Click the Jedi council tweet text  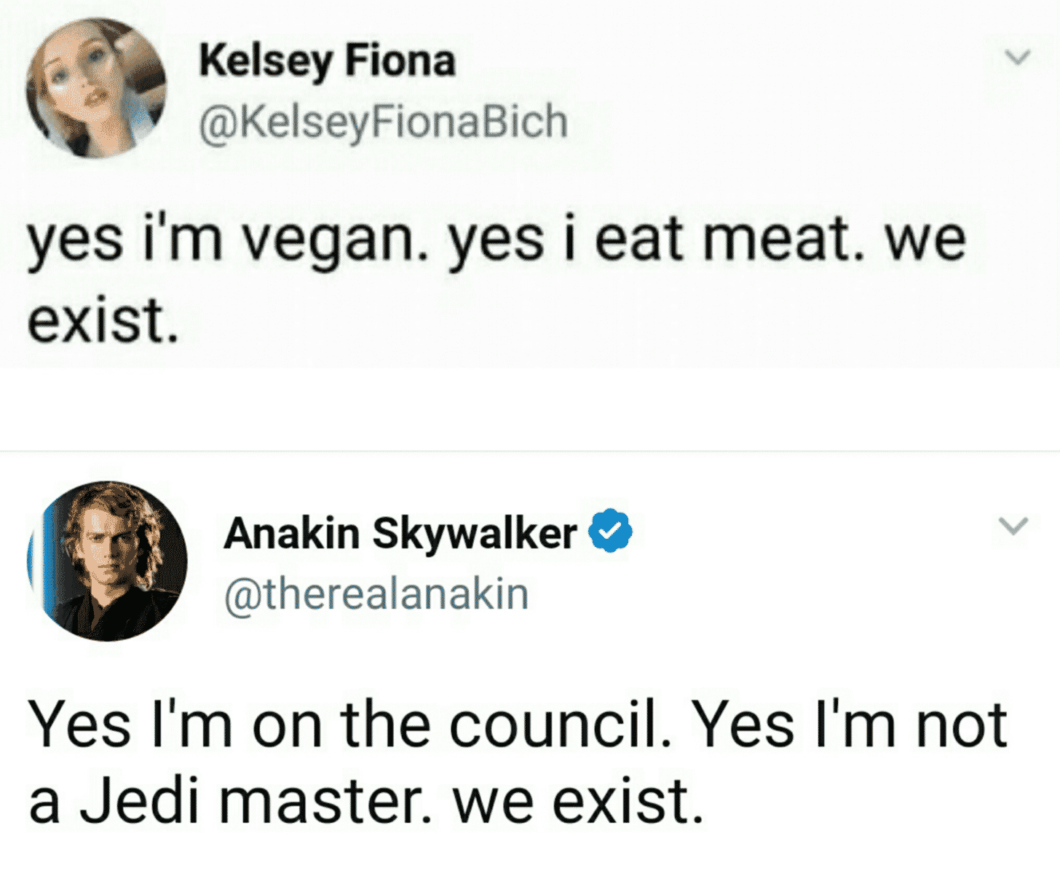pos(520,758)
